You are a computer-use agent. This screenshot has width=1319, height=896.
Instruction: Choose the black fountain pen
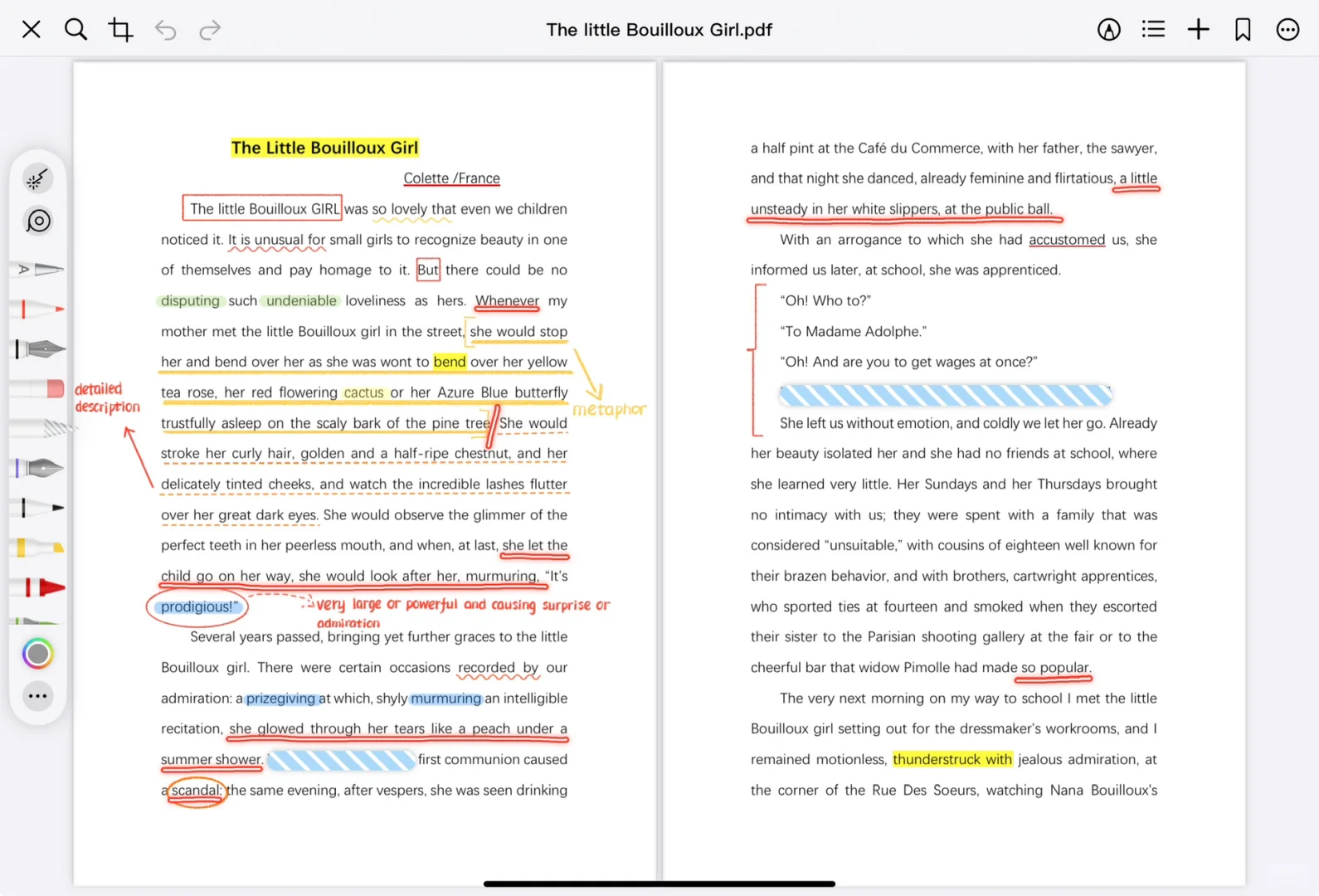click(x=39, y=348)
